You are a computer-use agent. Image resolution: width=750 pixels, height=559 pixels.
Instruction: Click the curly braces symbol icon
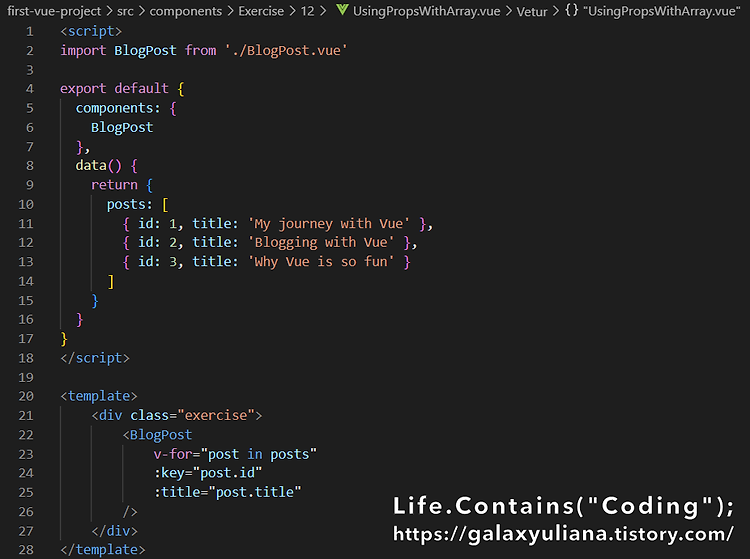click(x=572, y=11)
